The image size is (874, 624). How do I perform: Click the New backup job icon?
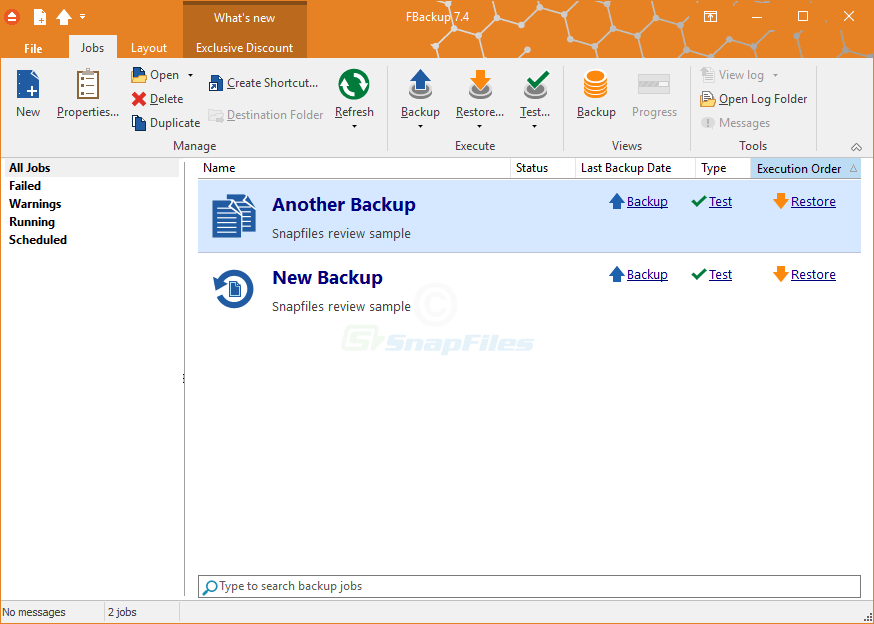[28, 84]
